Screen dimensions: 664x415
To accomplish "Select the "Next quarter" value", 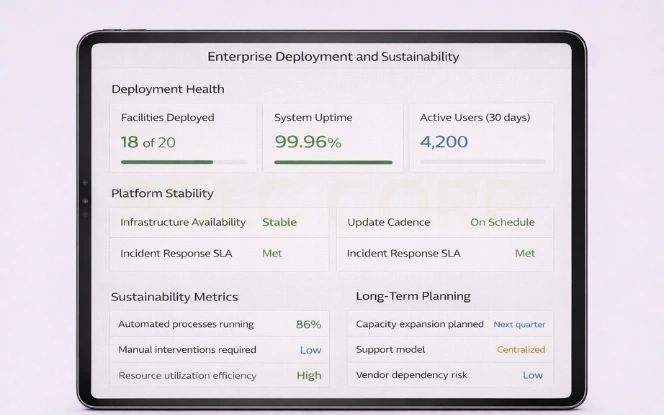I will point(519,324).
